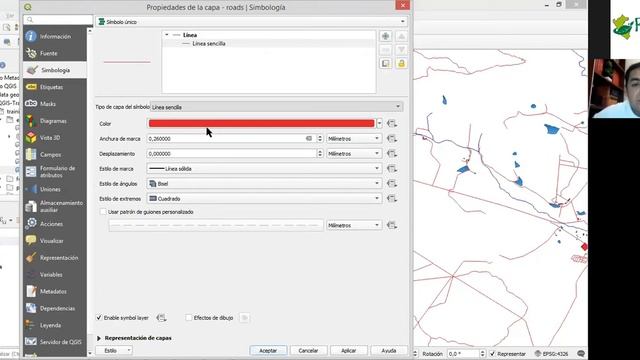
Task: Open draw effects customize button
Action: [244, 318]
